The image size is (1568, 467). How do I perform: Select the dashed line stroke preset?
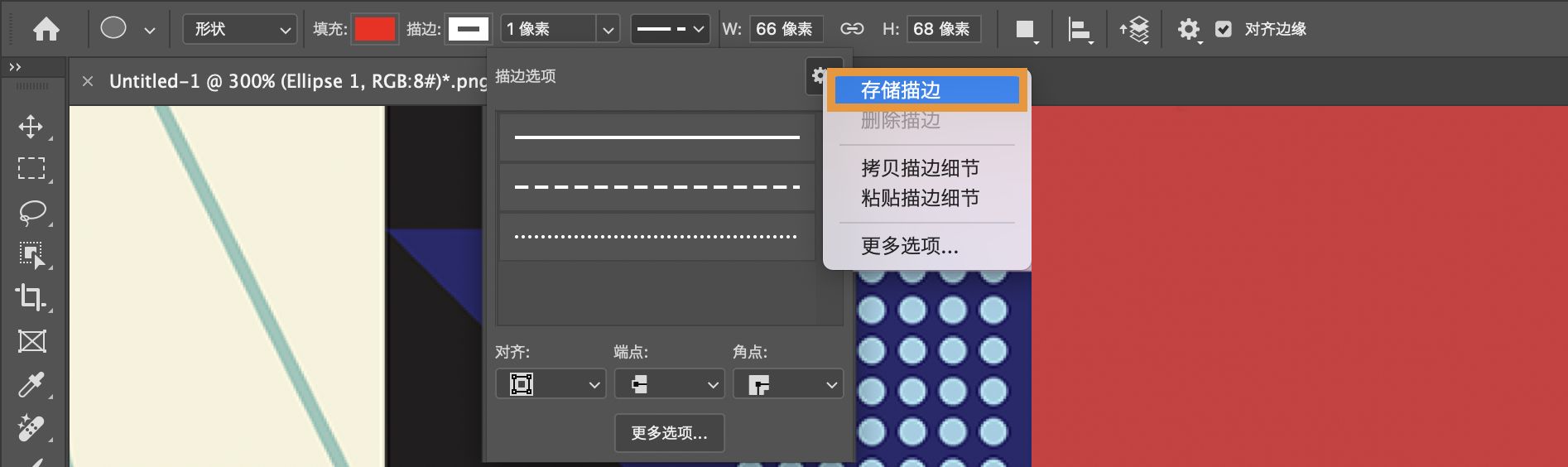click(x=657, y=187)
